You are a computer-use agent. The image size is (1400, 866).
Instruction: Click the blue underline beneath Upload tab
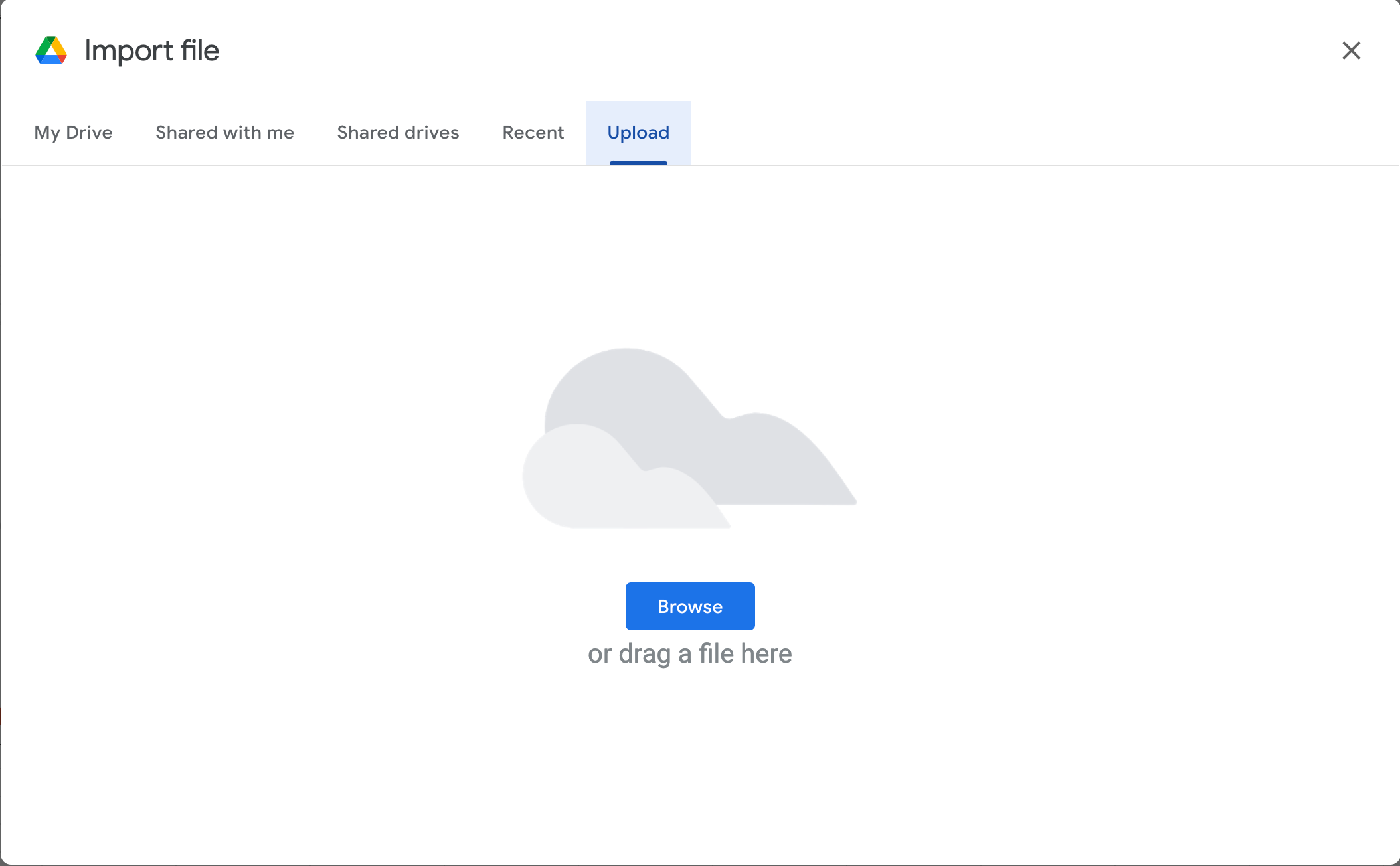pos(638,161)
